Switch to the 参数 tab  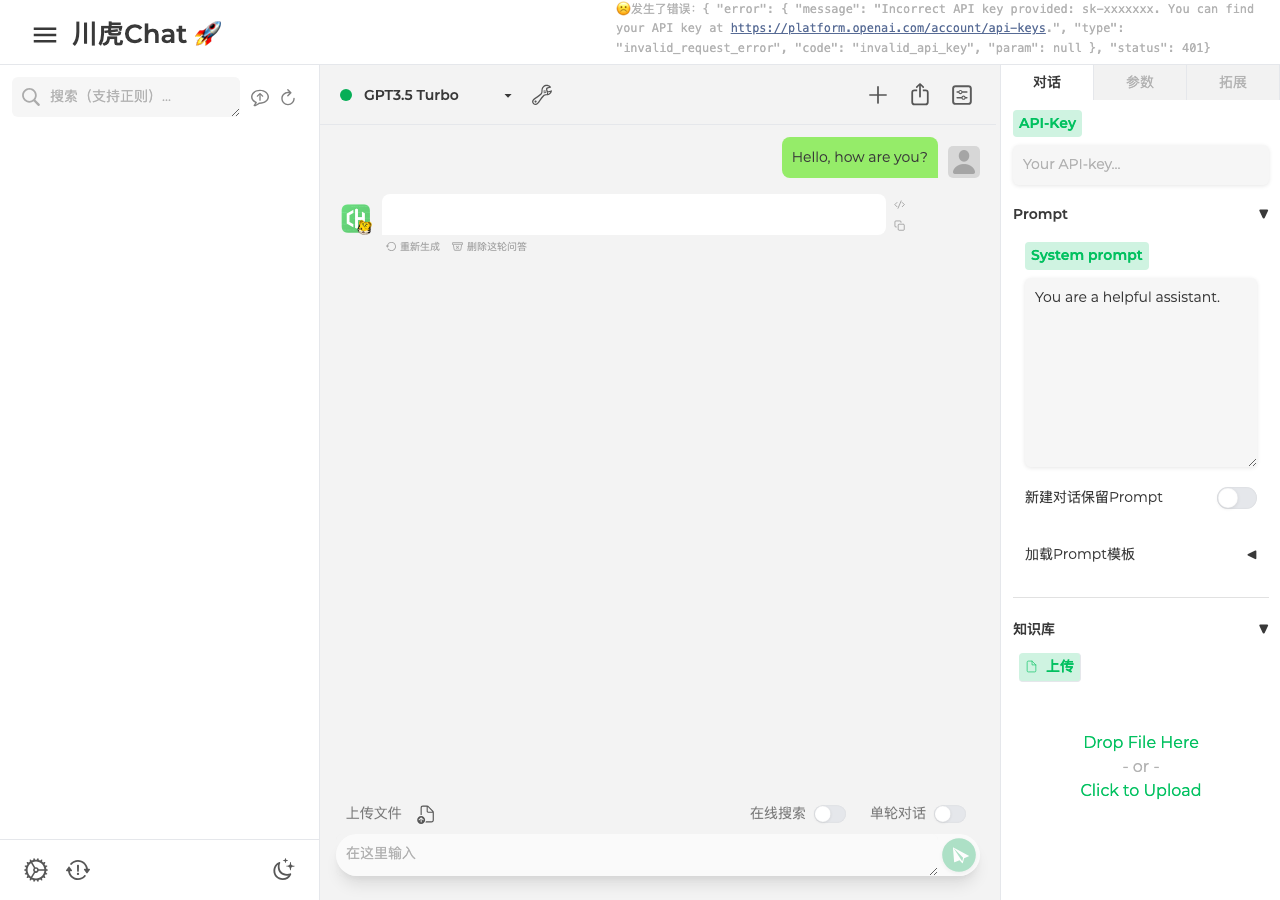tap(1140, 82)
